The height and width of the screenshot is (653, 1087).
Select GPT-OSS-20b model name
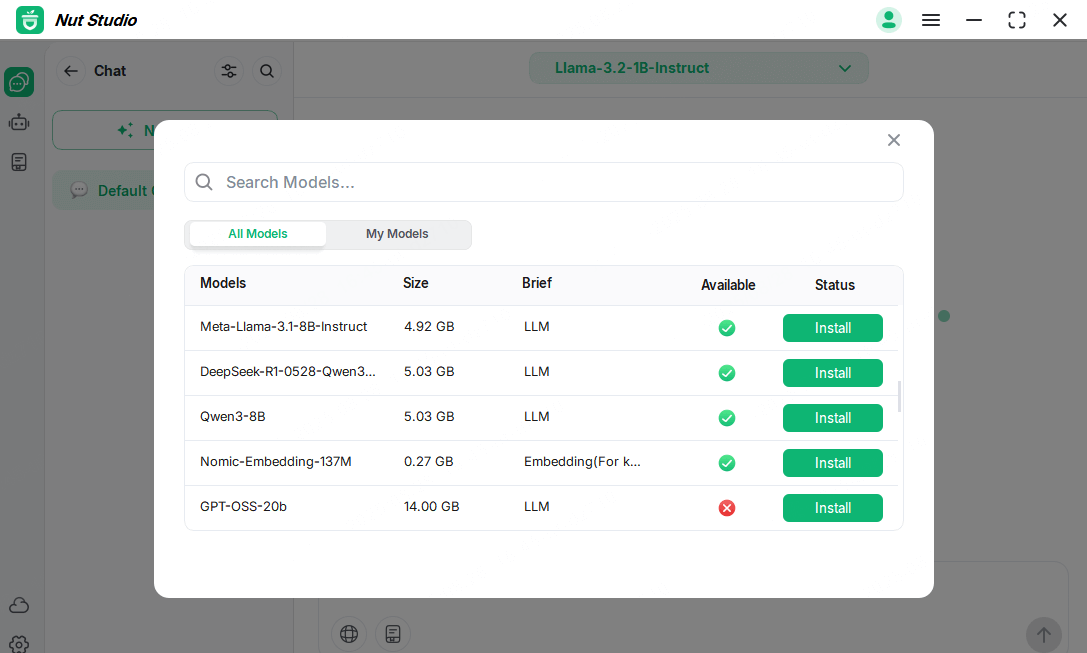(x=243, y=507)
